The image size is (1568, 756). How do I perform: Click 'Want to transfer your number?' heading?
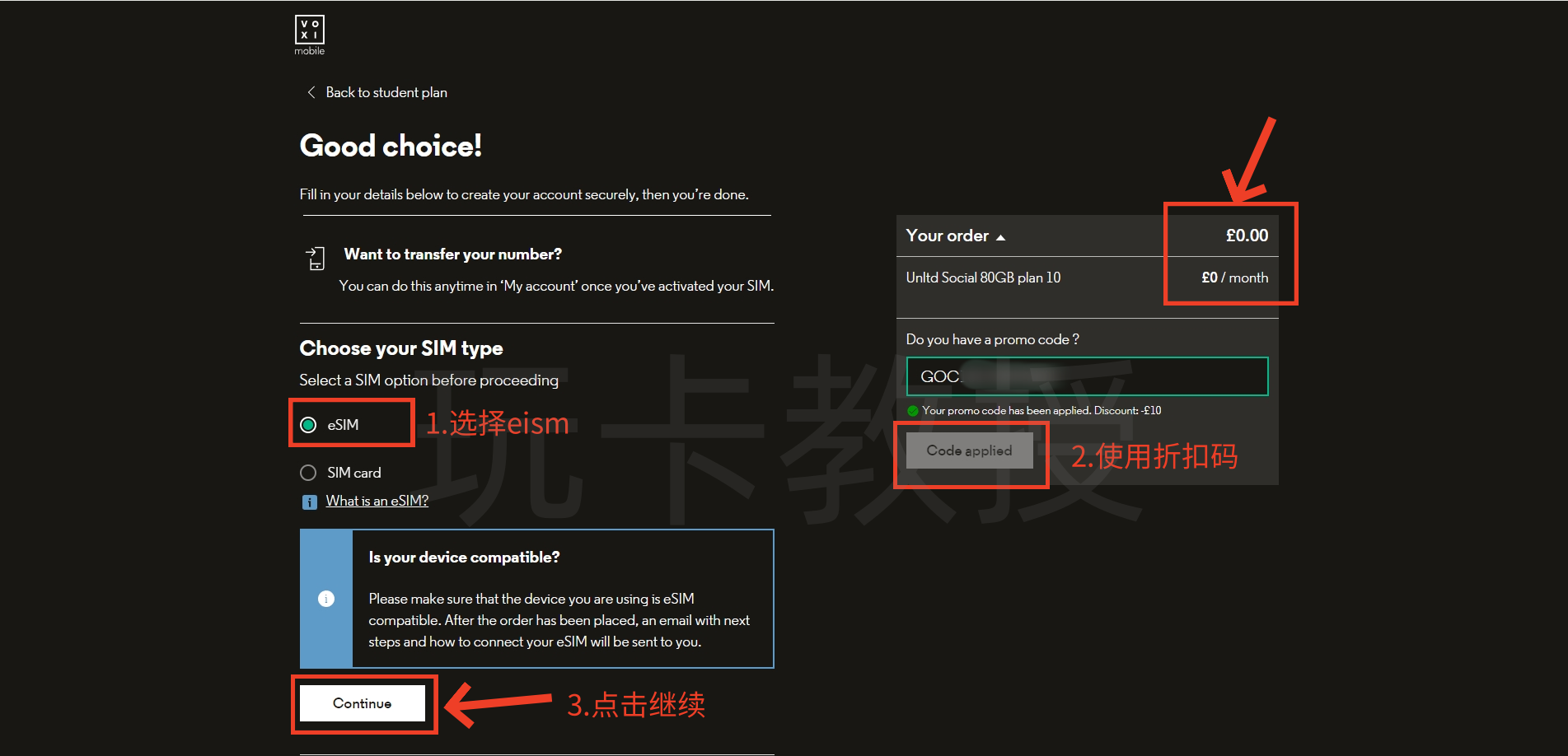click(452, 254)
